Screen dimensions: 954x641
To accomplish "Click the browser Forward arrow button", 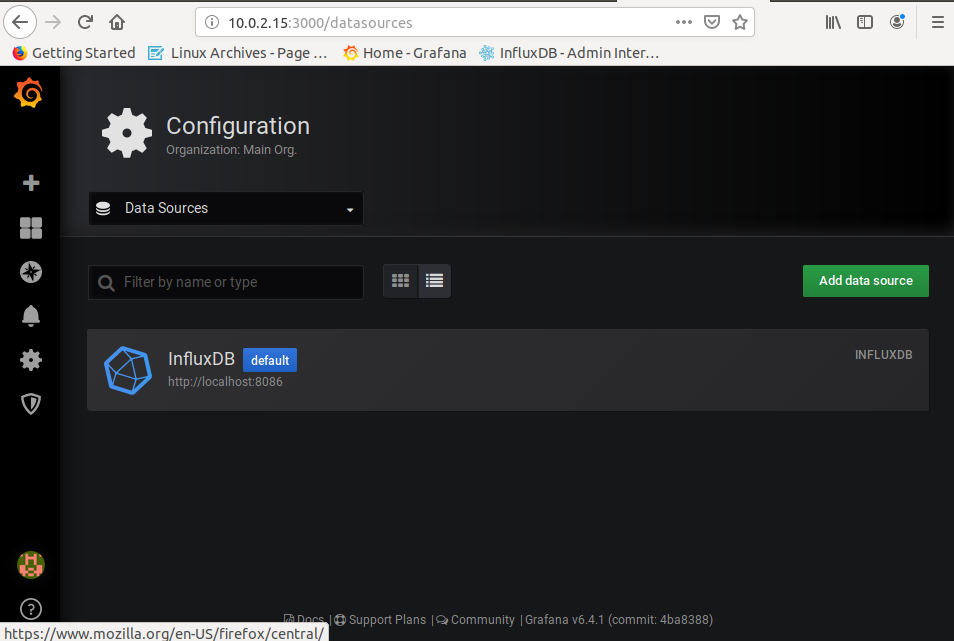I will coord(54,23).
